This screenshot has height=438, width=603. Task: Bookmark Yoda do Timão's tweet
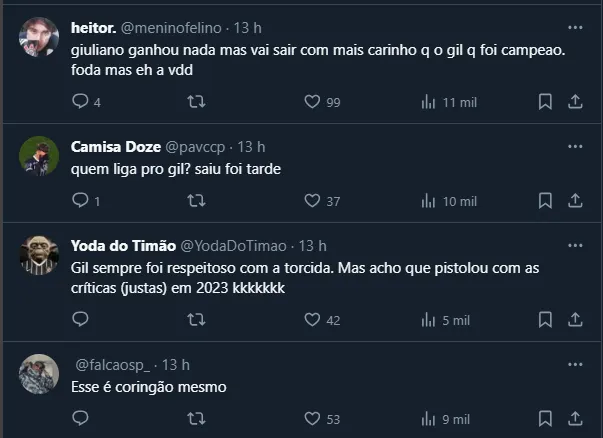click(545, 320)
